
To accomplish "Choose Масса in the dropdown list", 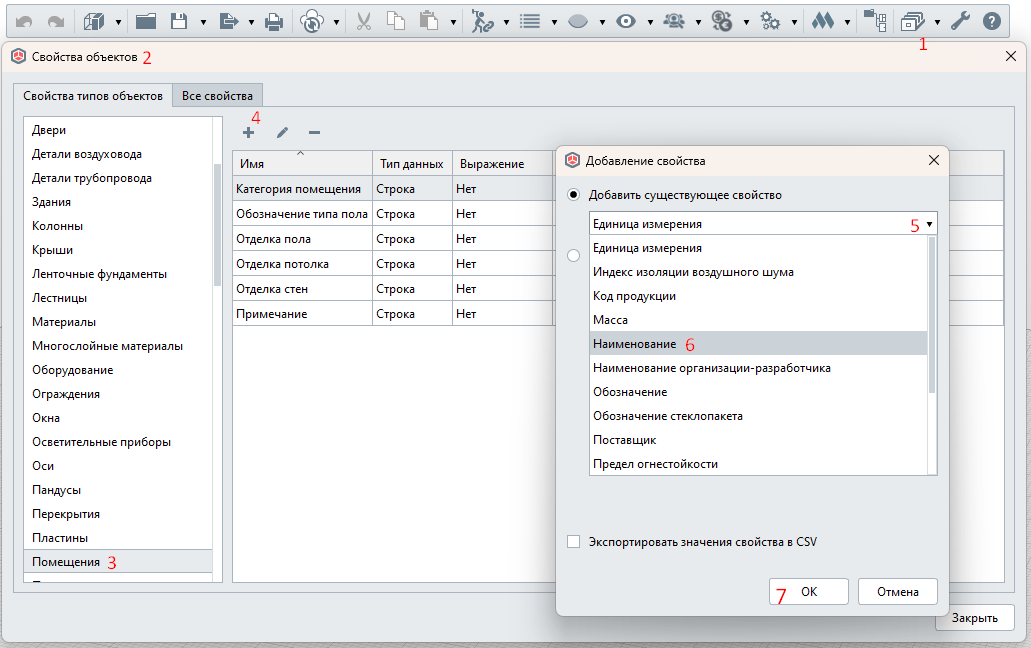I will pyautogui.click(x=758, y=320).
